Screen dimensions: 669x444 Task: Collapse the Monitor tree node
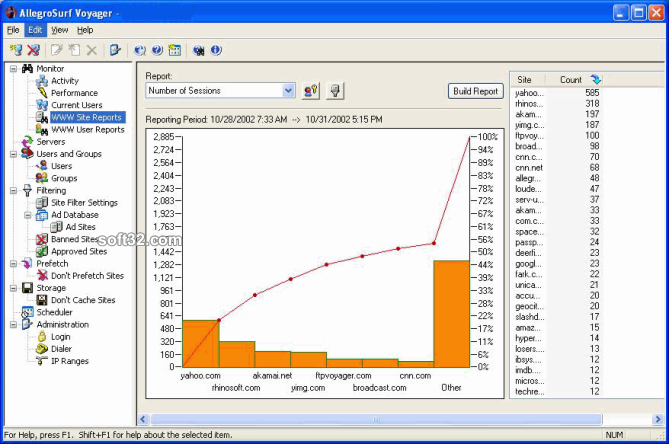click(x=14, y=69)
